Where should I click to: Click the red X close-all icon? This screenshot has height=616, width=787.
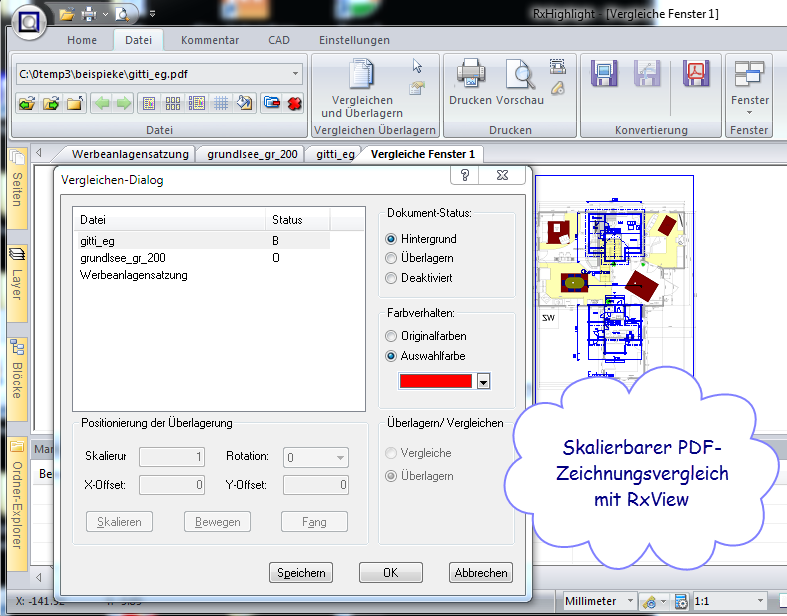(x=295, y=103)
